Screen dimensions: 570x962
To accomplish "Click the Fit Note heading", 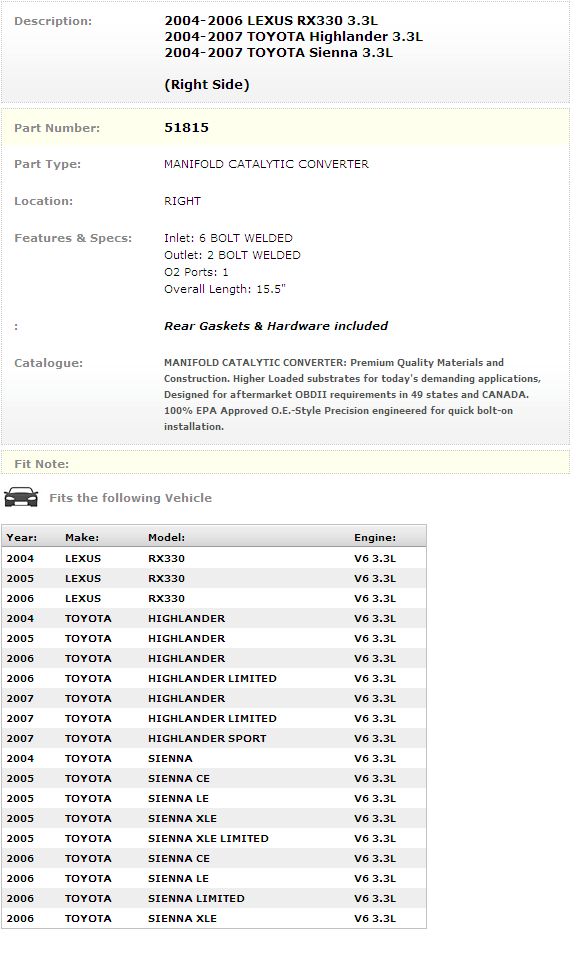I will [x=41, y=464].
